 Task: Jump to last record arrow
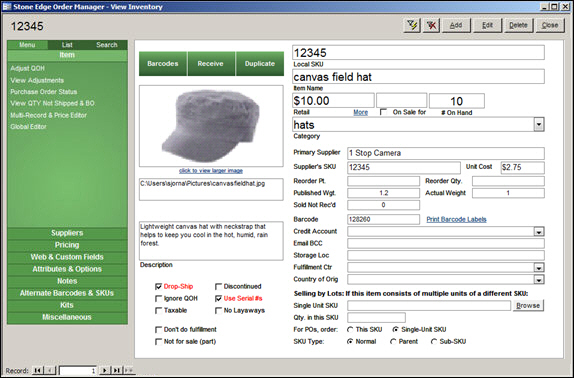[116, 370]
